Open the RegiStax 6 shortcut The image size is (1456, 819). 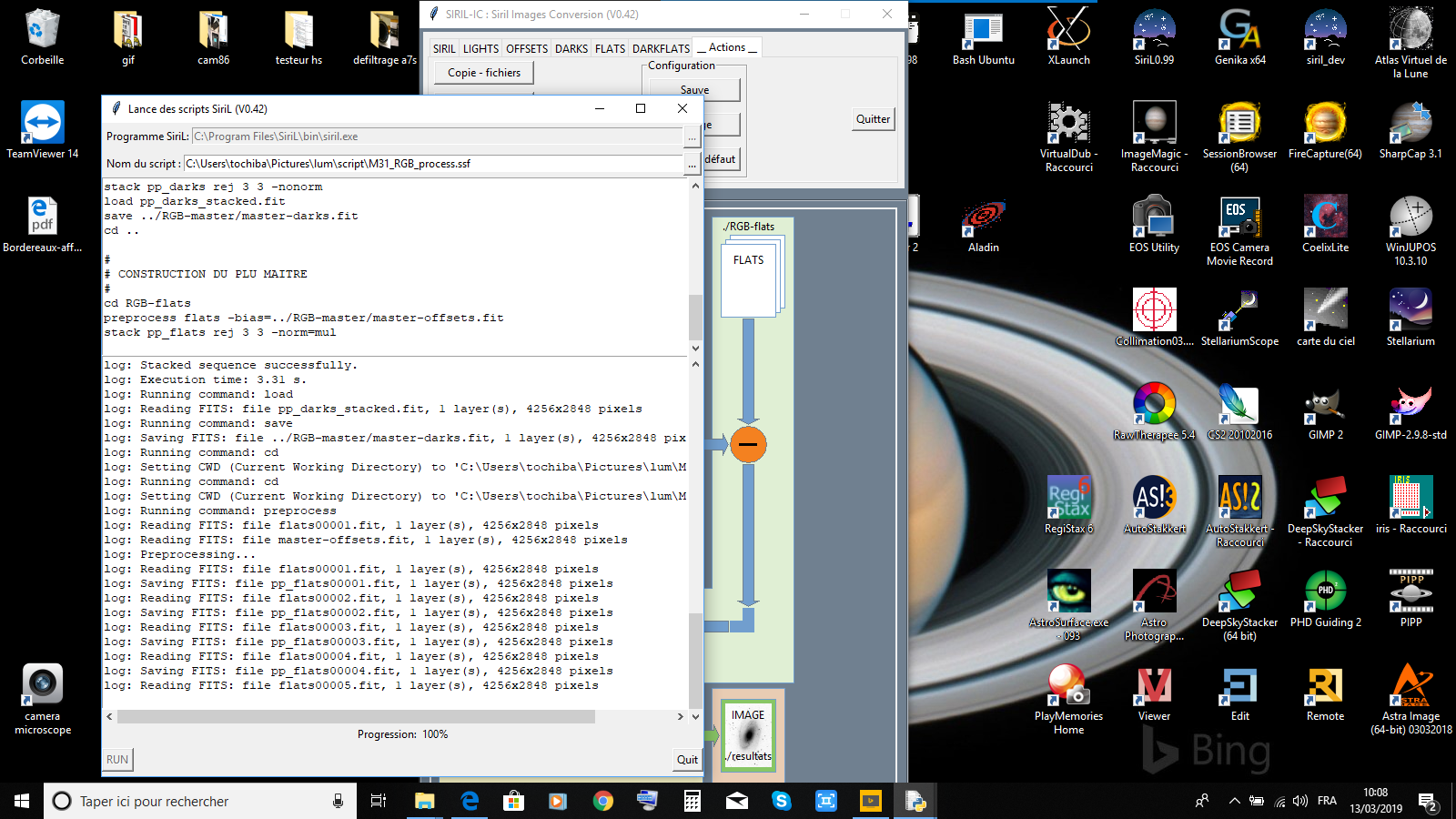[x=1068, y=505]
